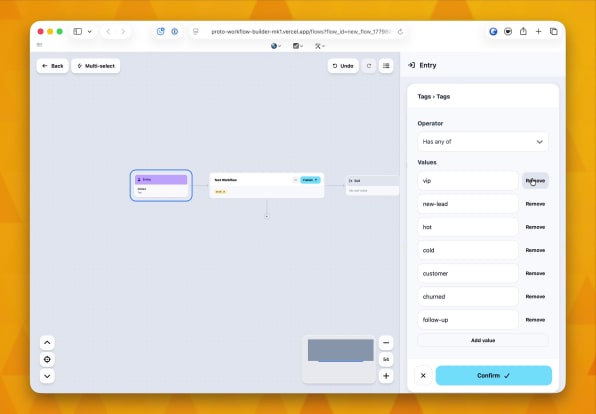
Task: Open the Safari Share icon
Action: click(x=523, y=31)
